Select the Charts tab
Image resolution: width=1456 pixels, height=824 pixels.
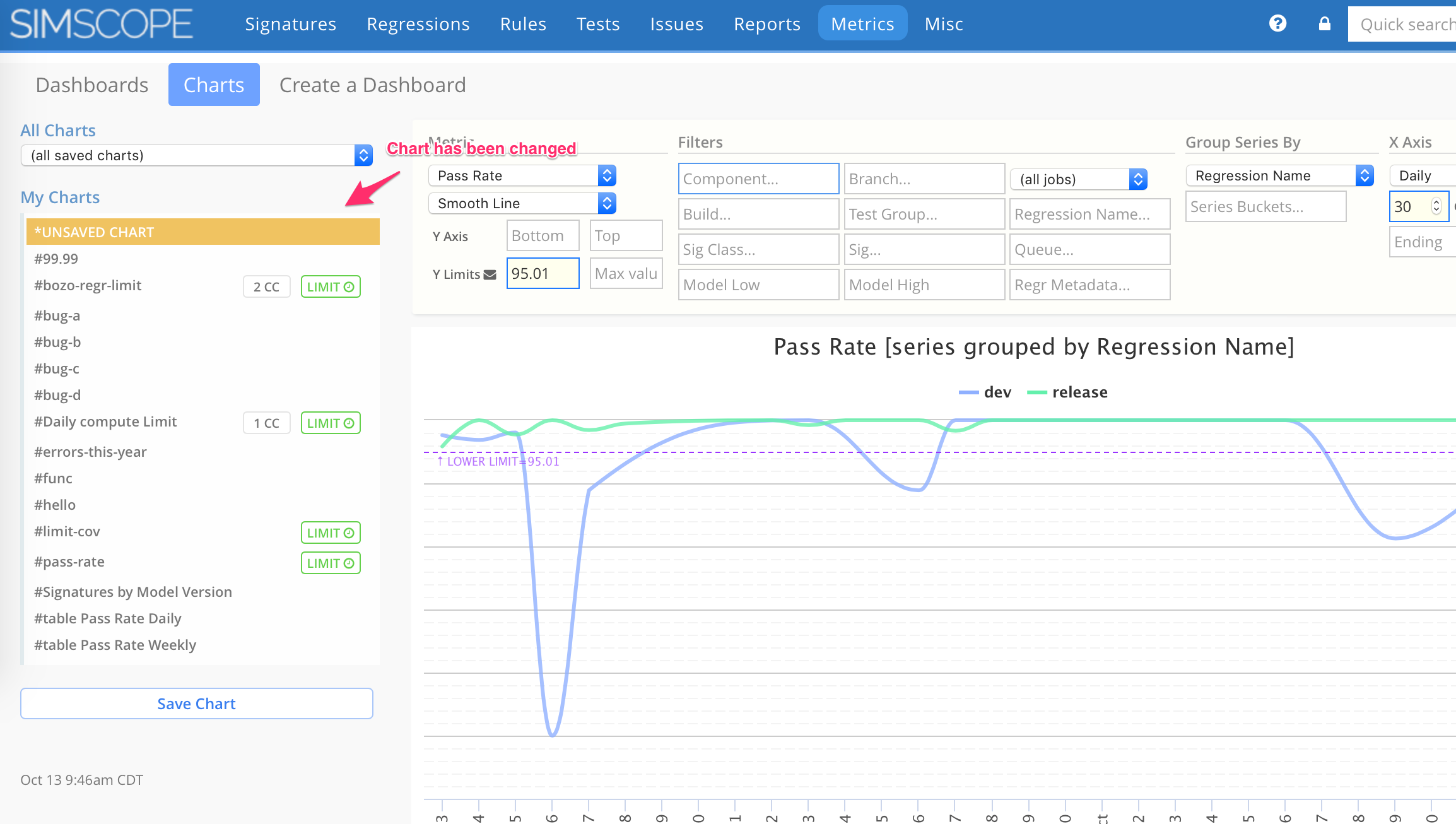tap(214, 85)
